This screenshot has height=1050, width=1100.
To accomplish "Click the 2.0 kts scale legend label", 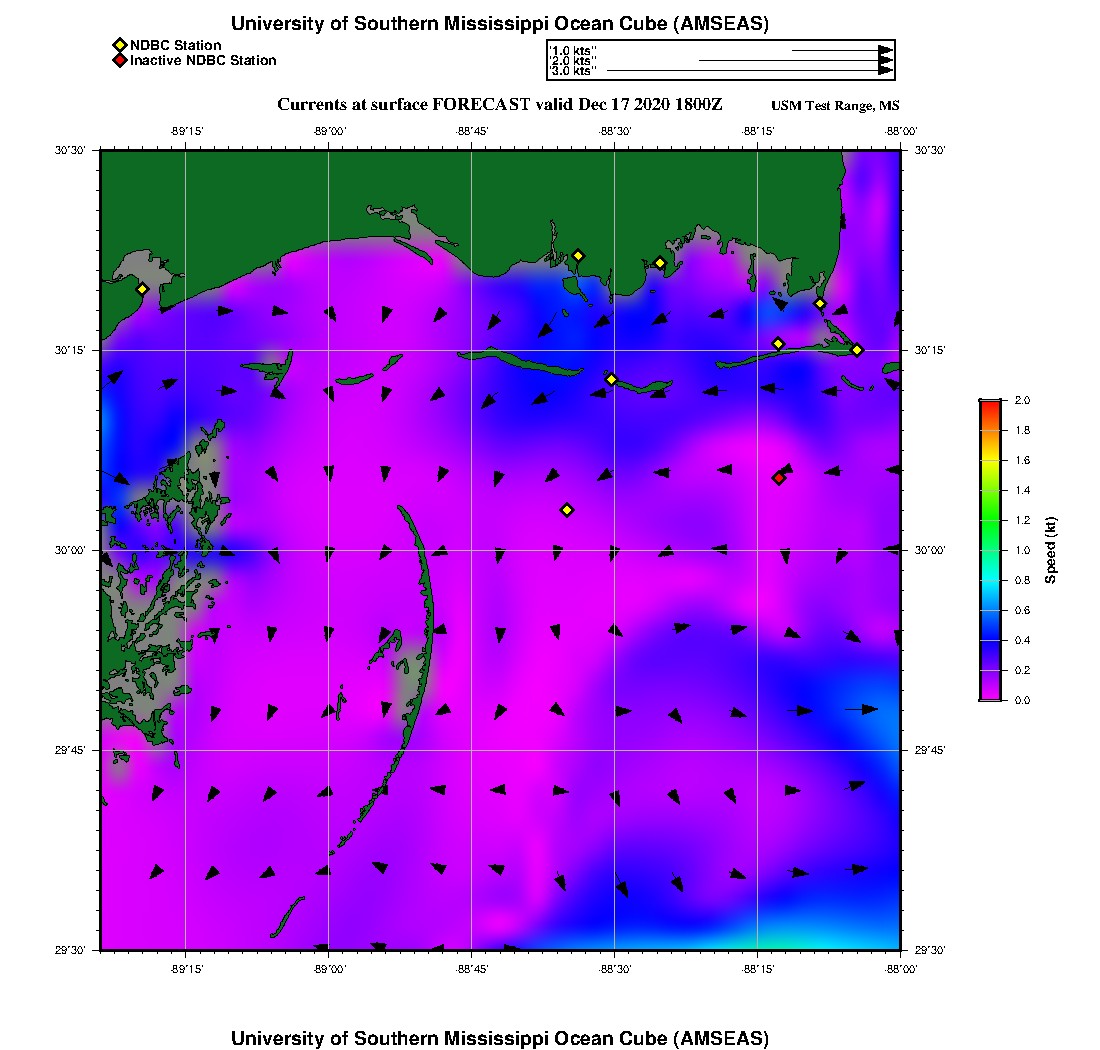I will coord(573,61).
